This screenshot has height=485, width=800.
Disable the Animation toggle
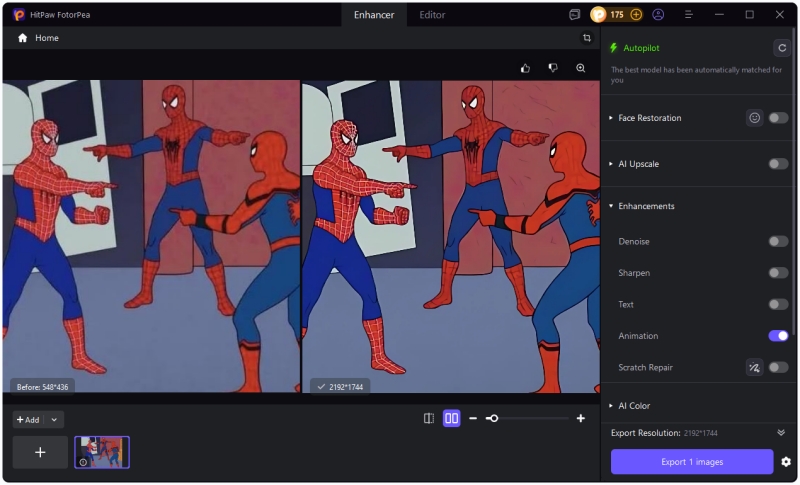click(x=779, y=336)
